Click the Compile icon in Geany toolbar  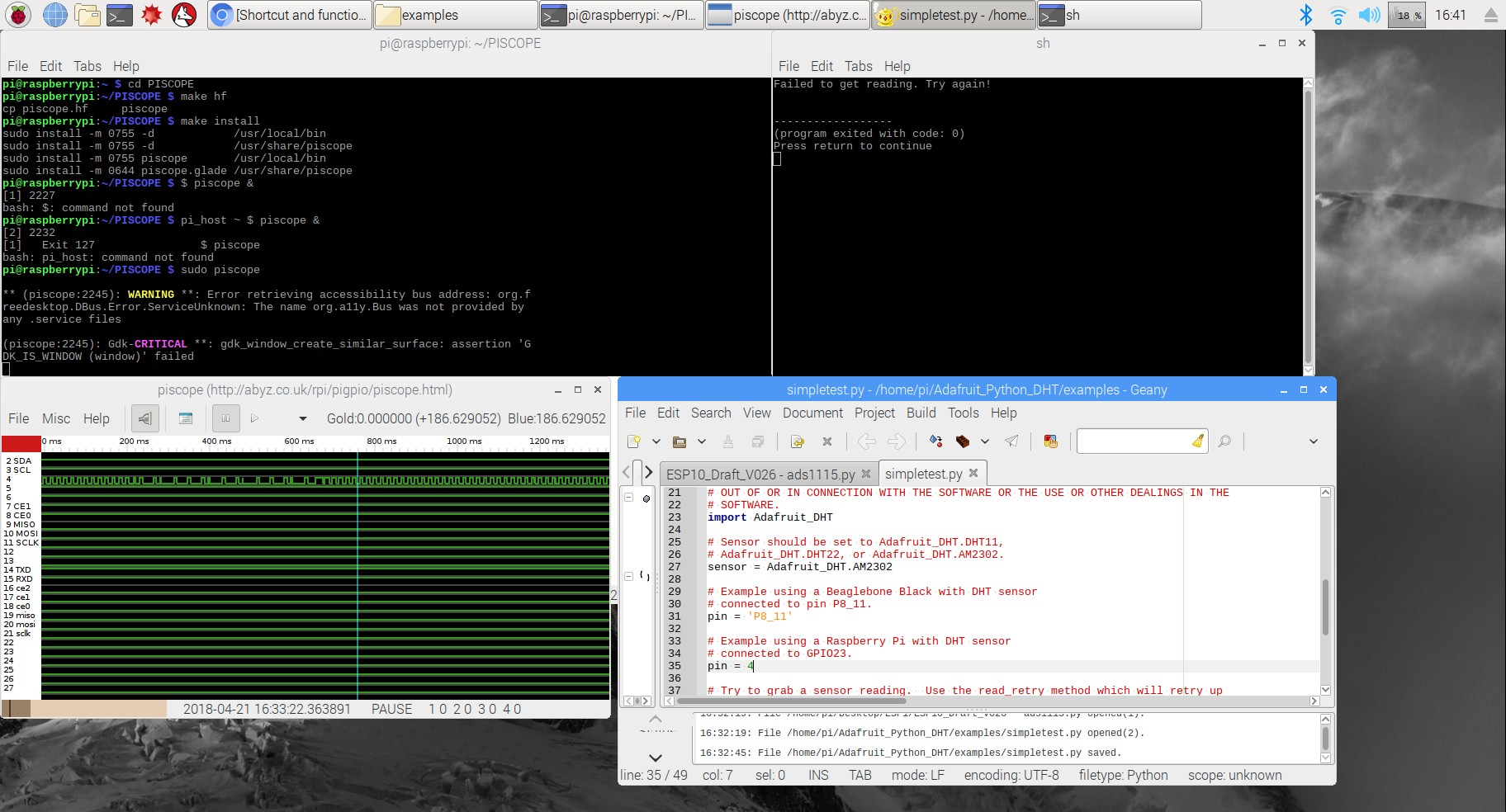coord(935,441)
